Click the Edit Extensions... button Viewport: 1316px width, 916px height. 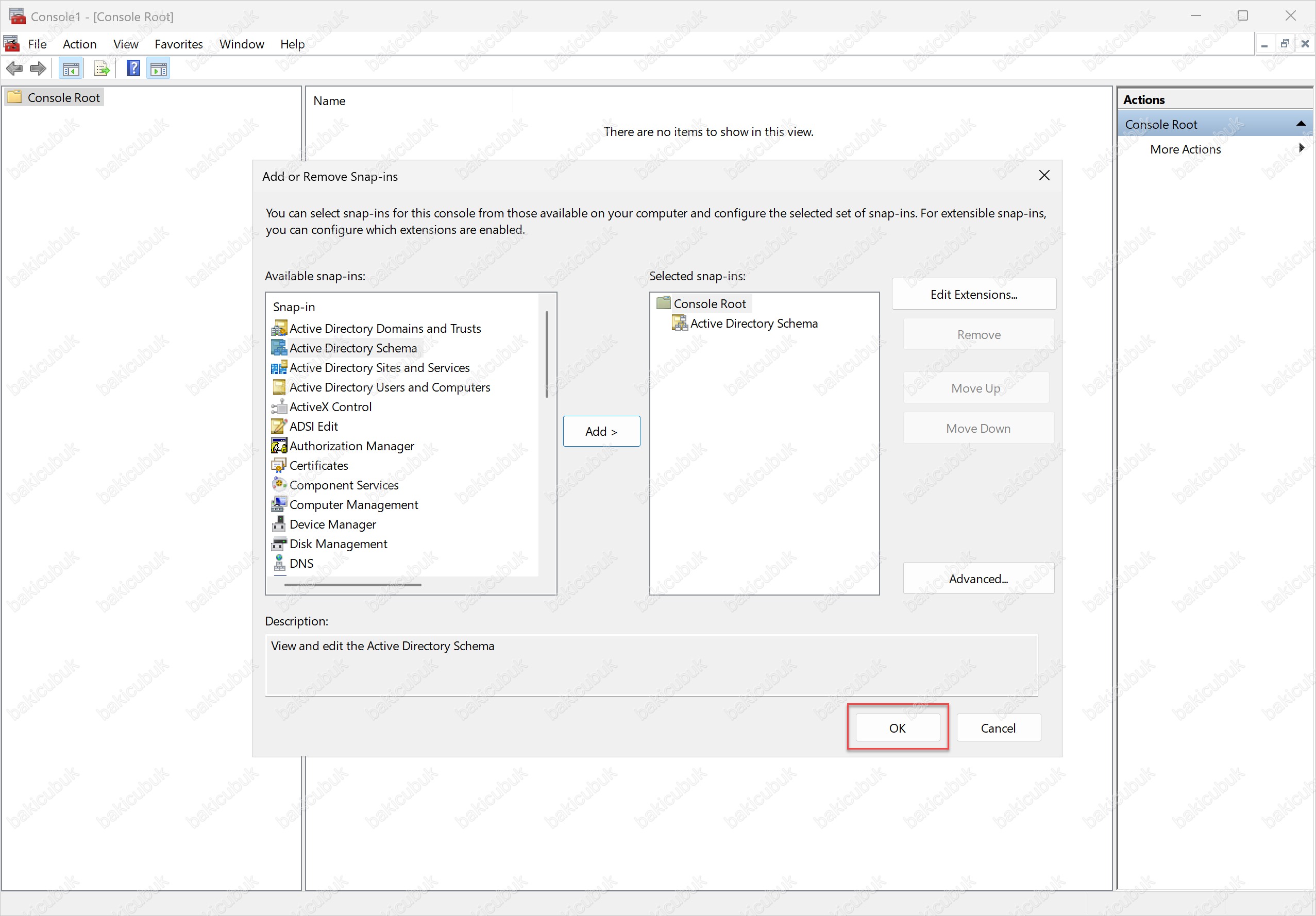[974, 294]
